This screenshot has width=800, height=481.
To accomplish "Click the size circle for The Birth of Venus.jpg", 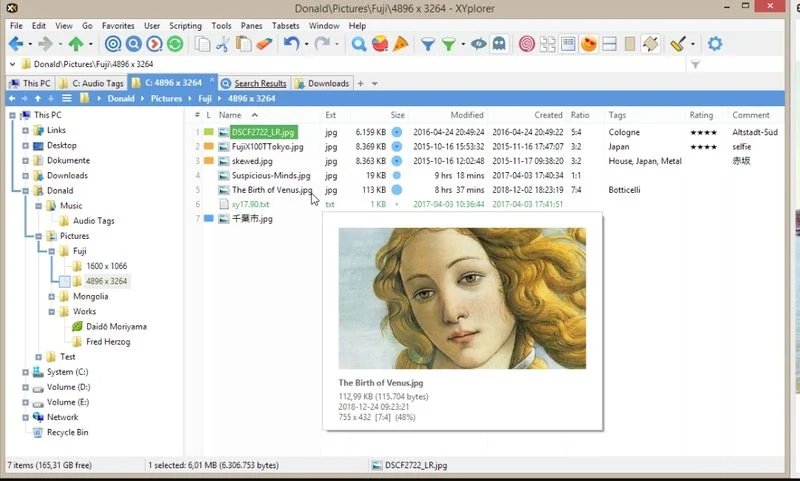I will 396,190.
